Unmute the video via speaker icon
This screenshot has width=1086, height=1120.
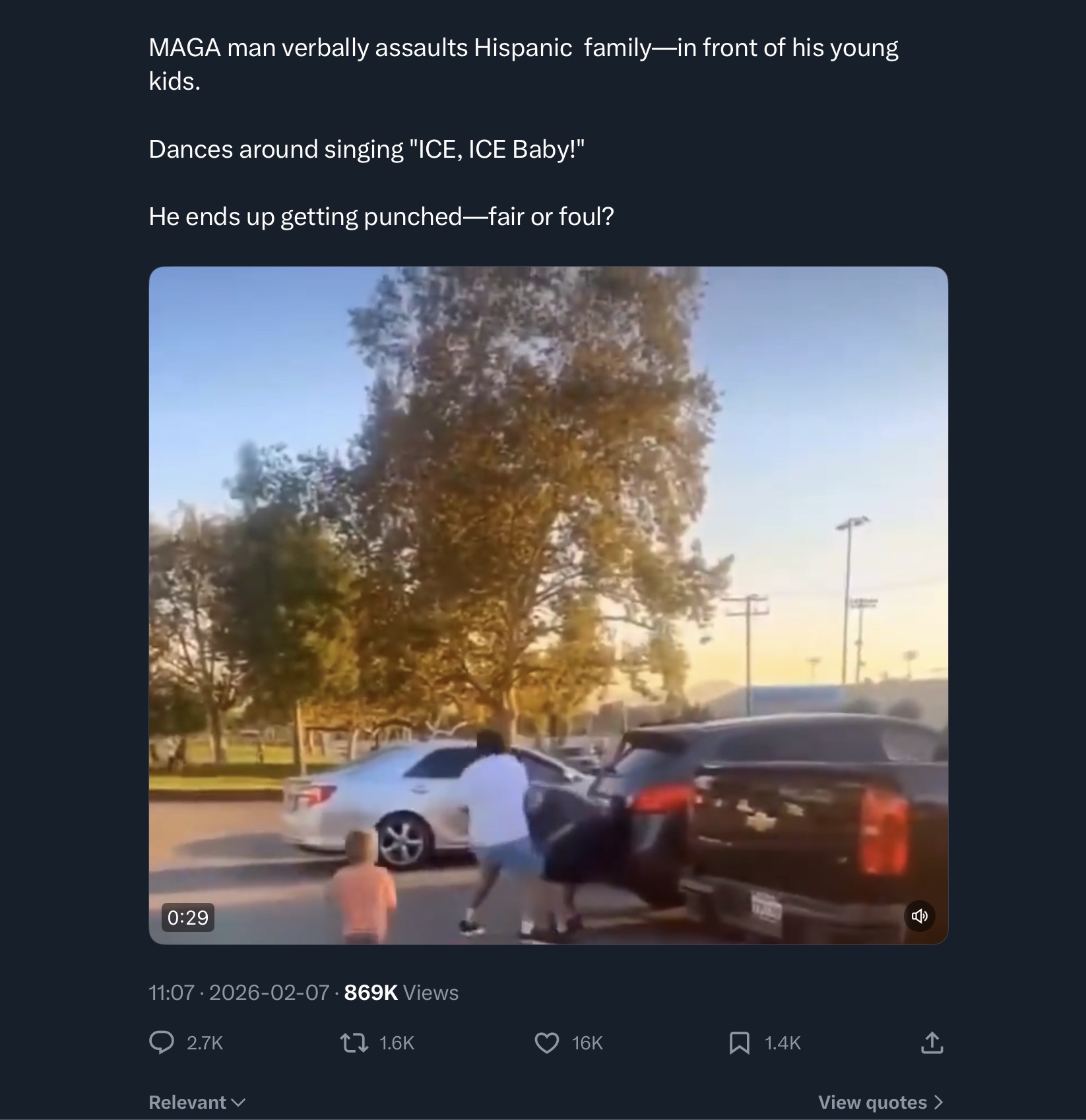920,916
